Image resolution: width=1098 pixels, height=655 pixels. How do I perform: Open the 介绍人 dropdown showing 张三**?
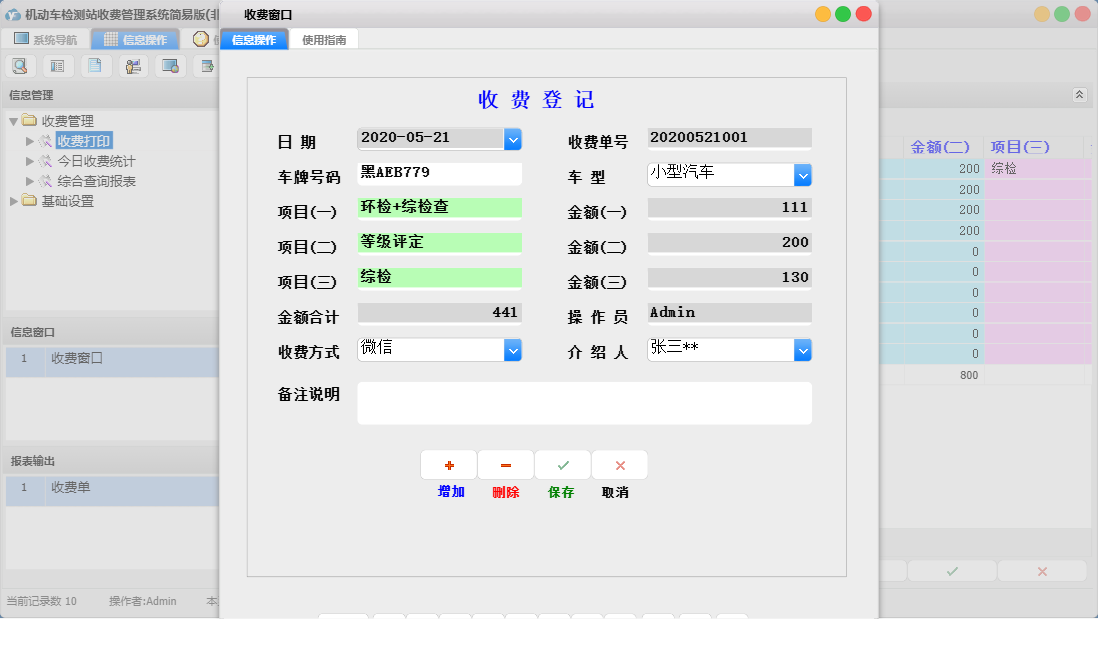(803, 349)
